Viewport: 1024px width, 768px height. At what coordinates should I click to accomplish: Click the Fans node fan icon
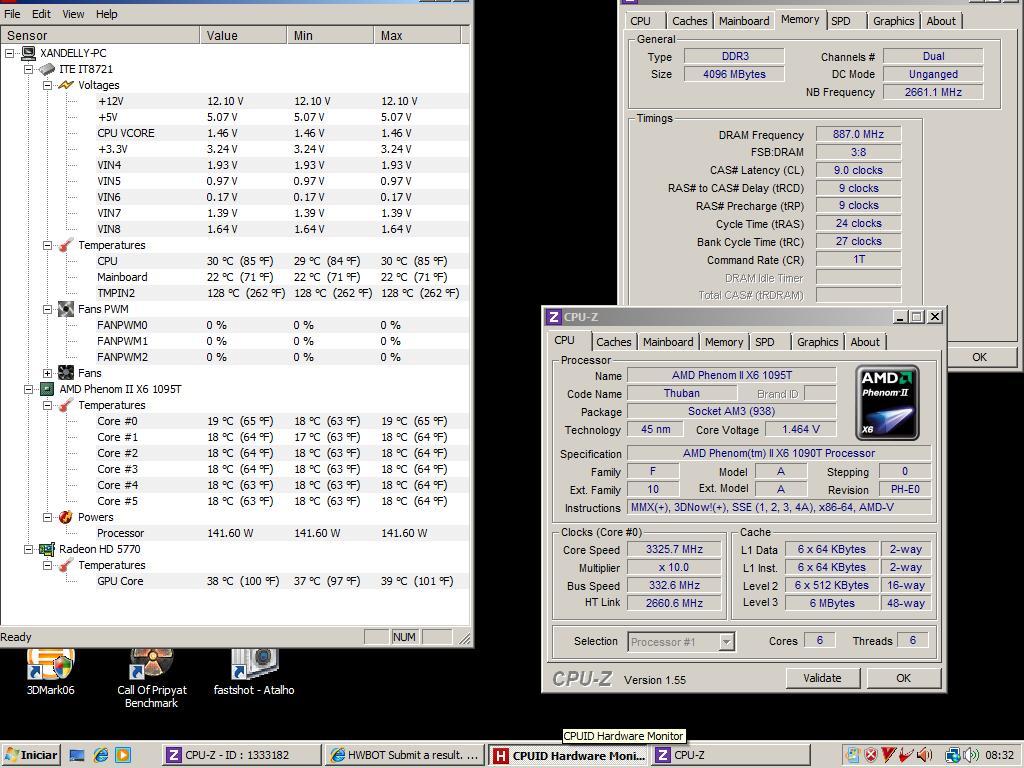pyautogui.click(x=66, y=373)
